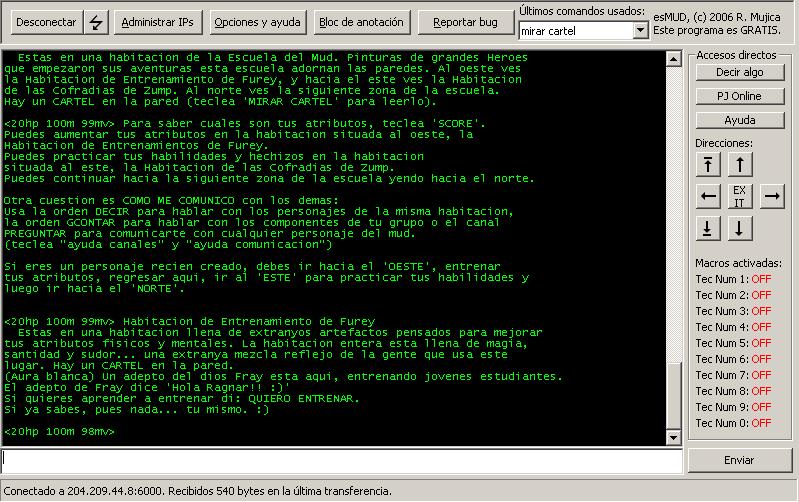The image size is (799, 502).
Task: Click the EXIT button between direction arrows
Action: coord(739,196)
